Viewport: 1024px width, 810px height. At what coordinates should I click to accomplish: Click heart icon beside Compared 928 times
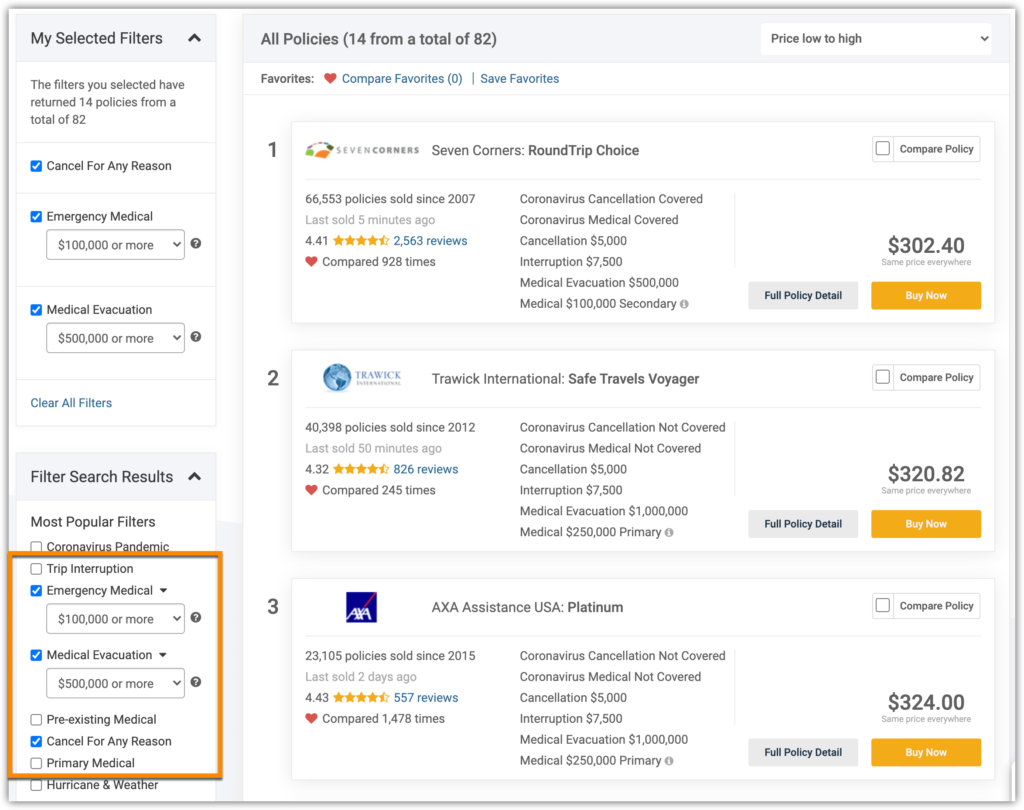pyautogui.click(x=312, y=261)
